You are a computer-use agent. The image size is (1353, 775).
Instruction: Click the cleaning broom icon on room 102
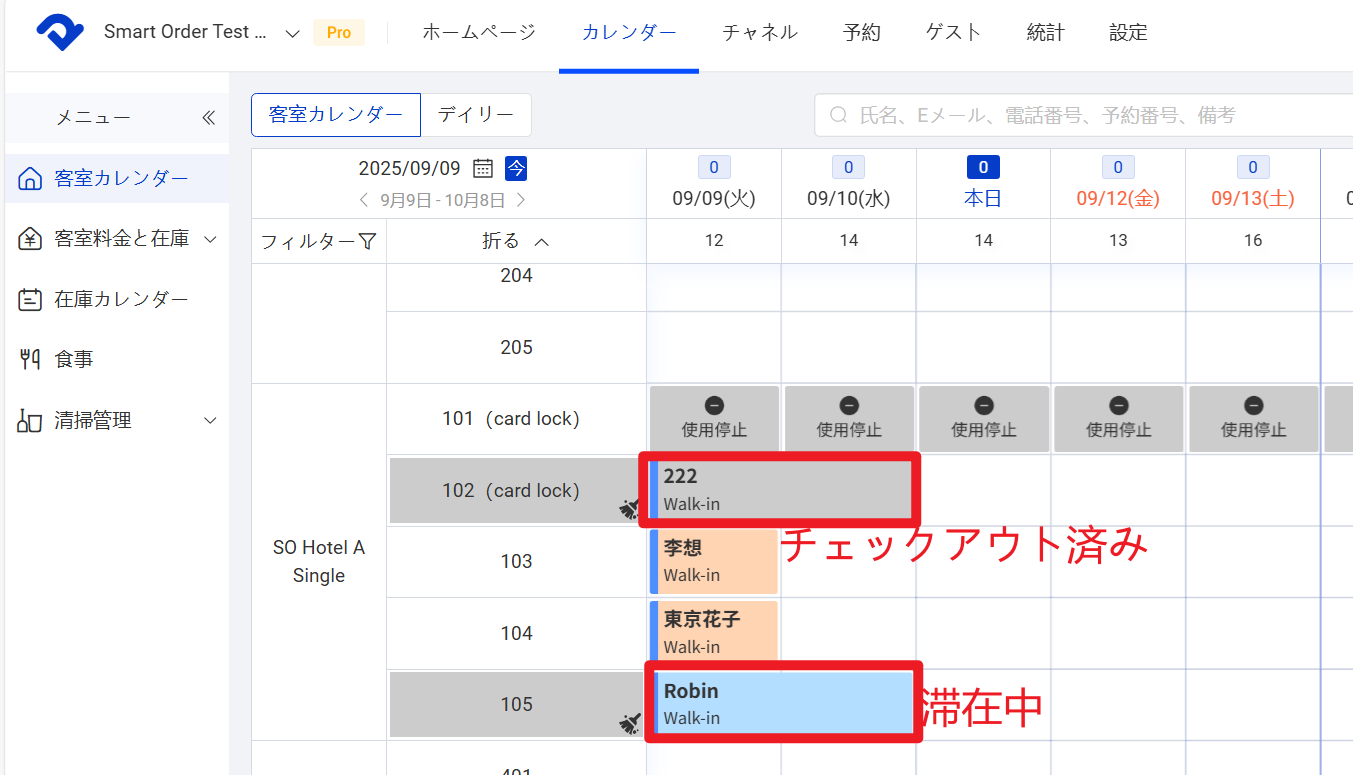click(x=629, y=509)
